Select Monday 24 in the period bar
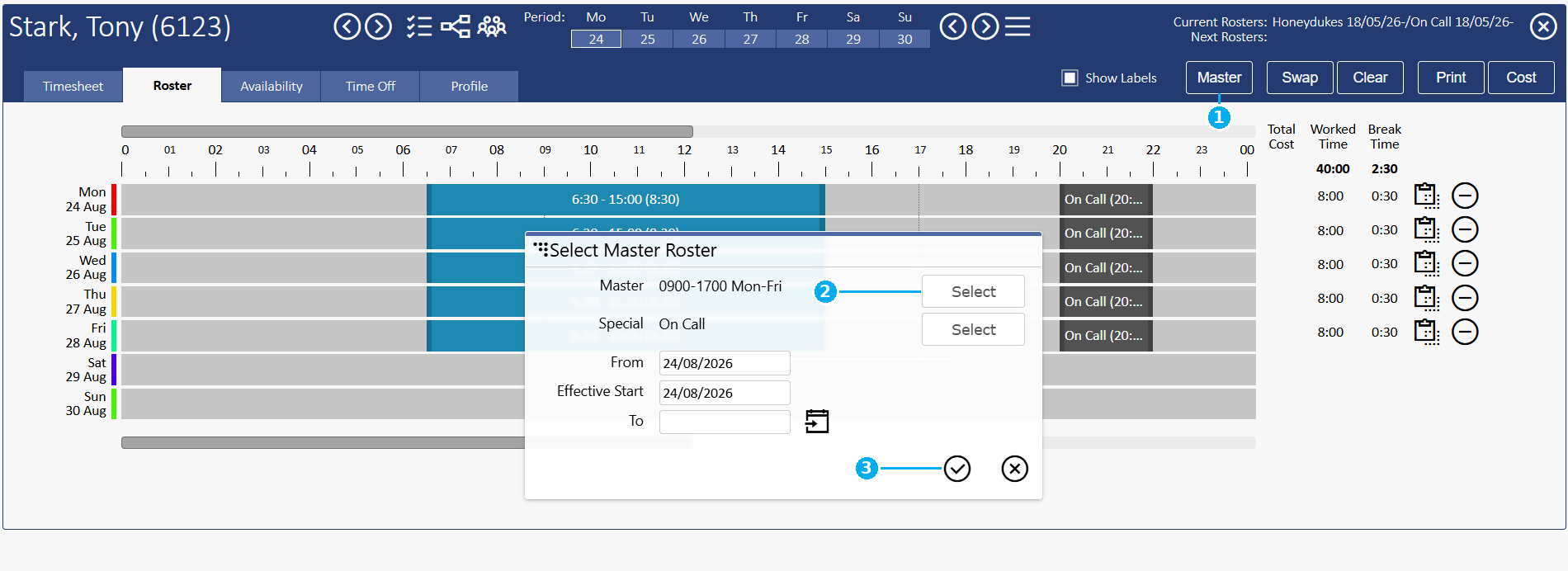Screen dimensions: 1568x571 [596, 39]
